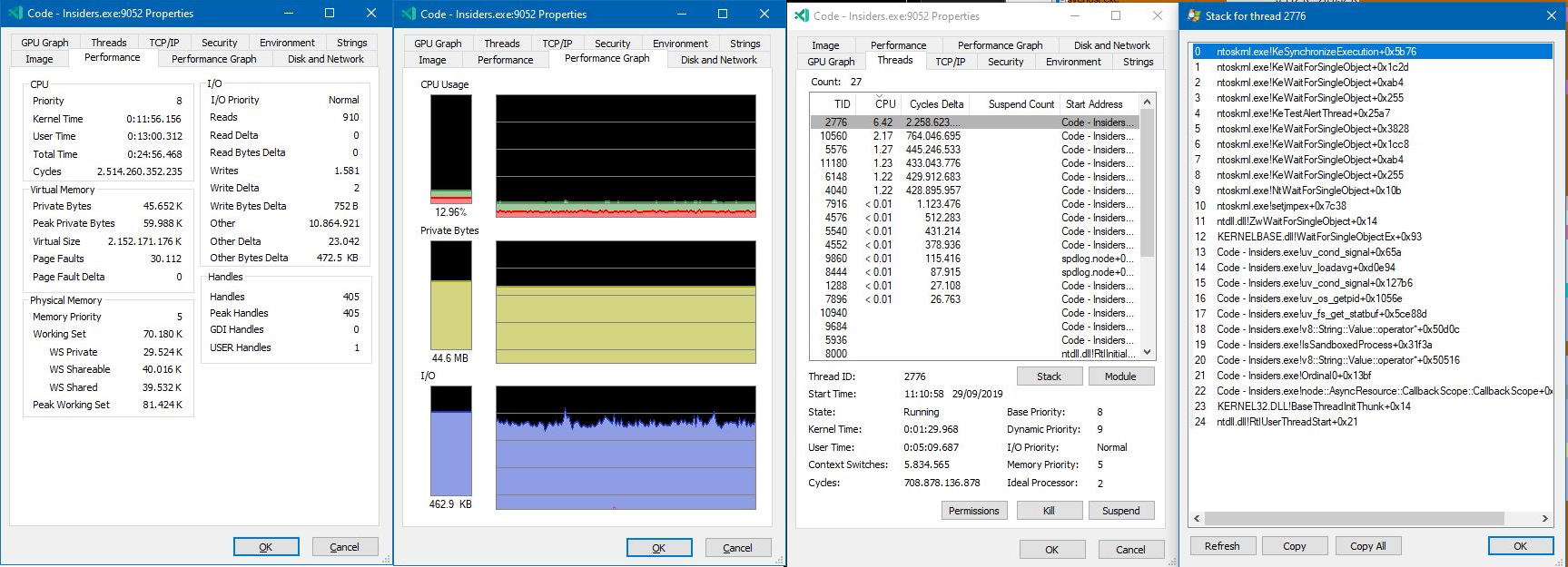The height and width of the screenshot is (567, 1568).
Task: Click the CPU usage 12.96% bar gauge
Action: point(450,150)
